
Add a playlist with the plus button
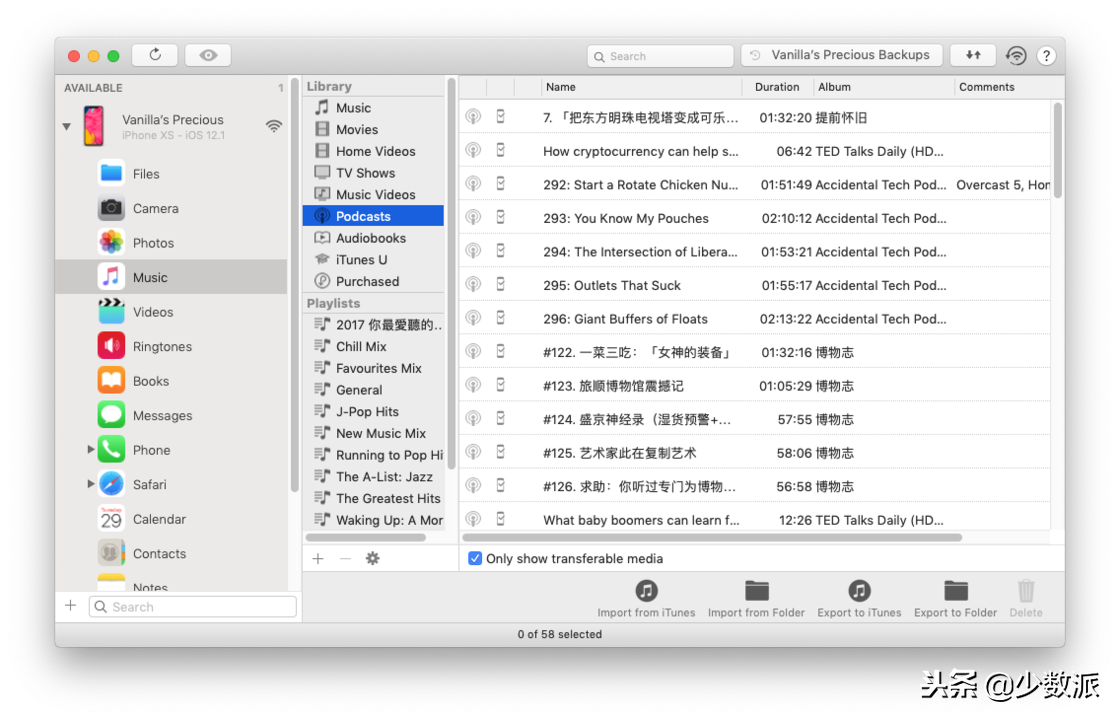(318, 559)
